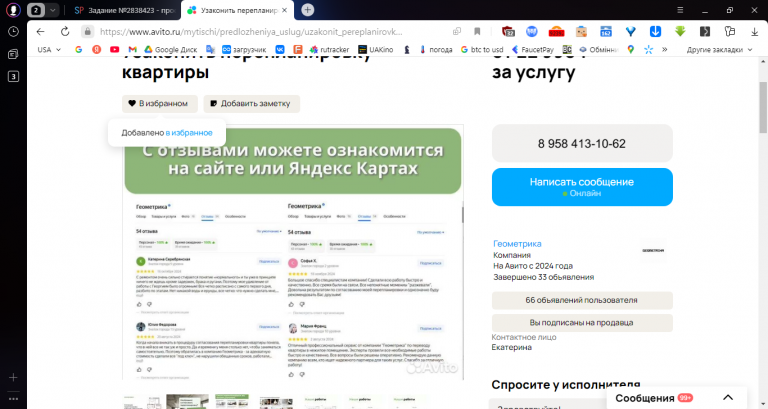Screen dimensions: 768x409
Task: Open the orange red-badge extension icon
Action: [x=556, y=32]
